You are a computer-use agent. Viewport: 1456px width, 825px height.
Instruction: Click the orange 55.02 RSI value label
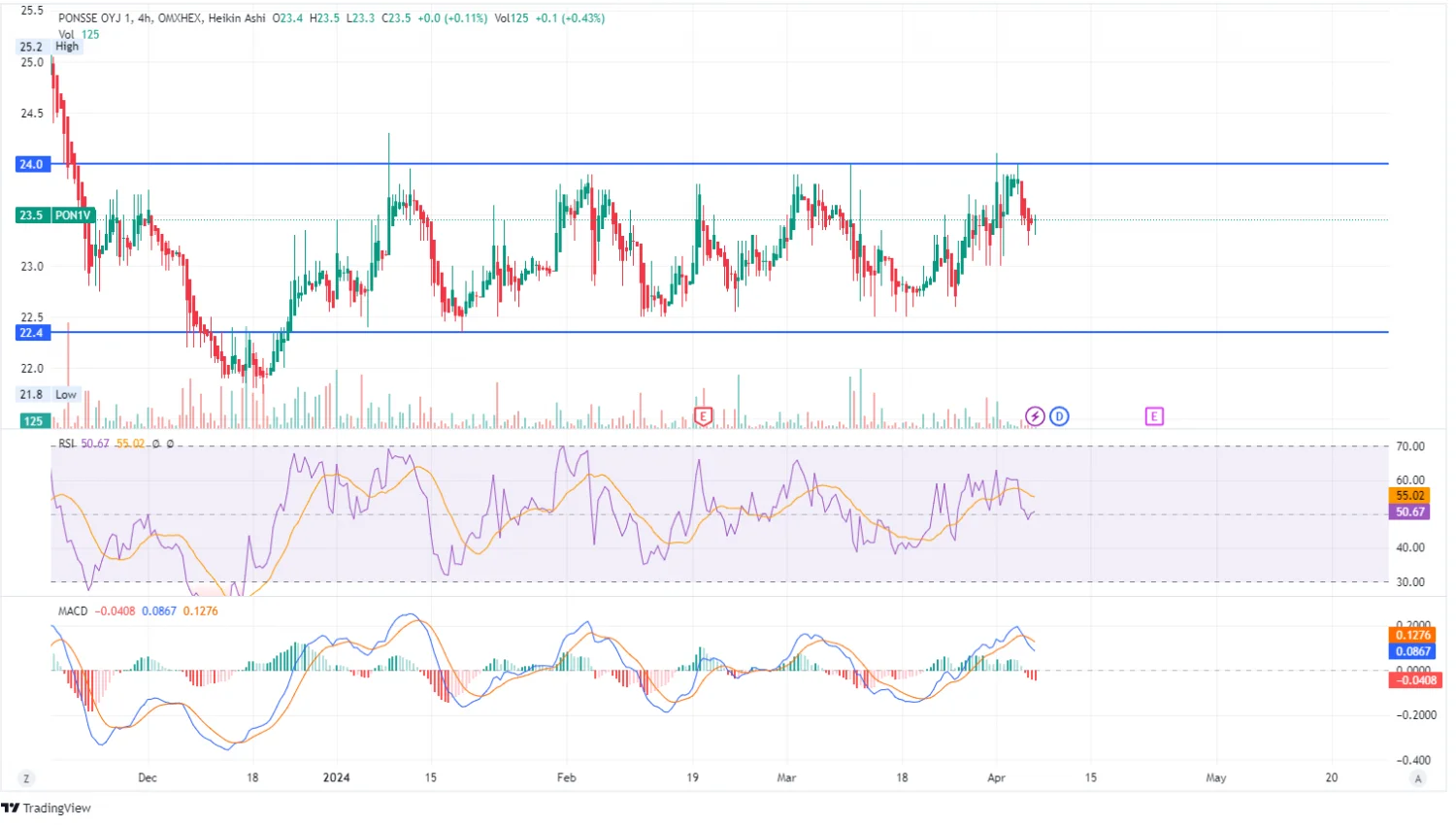(1409, 495)
